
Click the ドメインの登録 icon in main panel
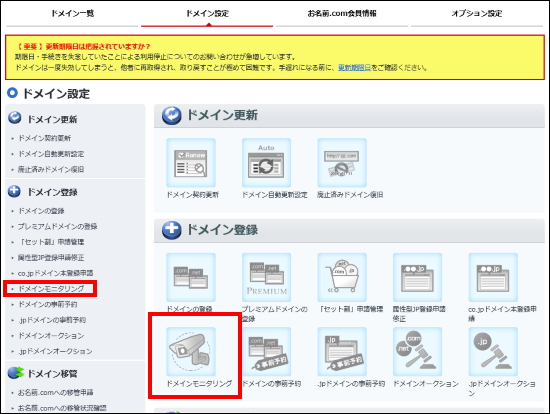tap(191, 277)
